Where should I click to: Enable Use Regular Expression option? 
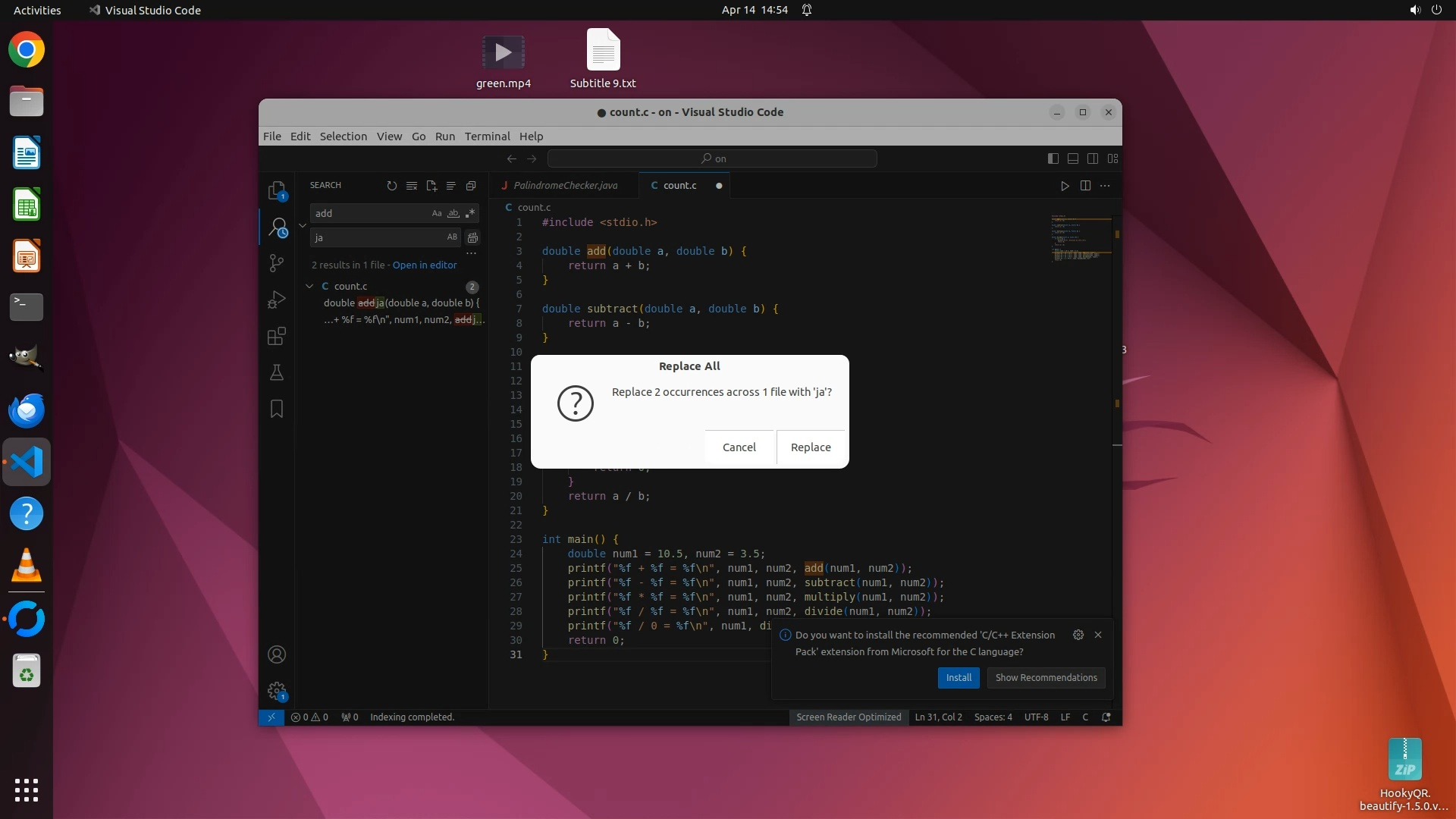point(470,214)
